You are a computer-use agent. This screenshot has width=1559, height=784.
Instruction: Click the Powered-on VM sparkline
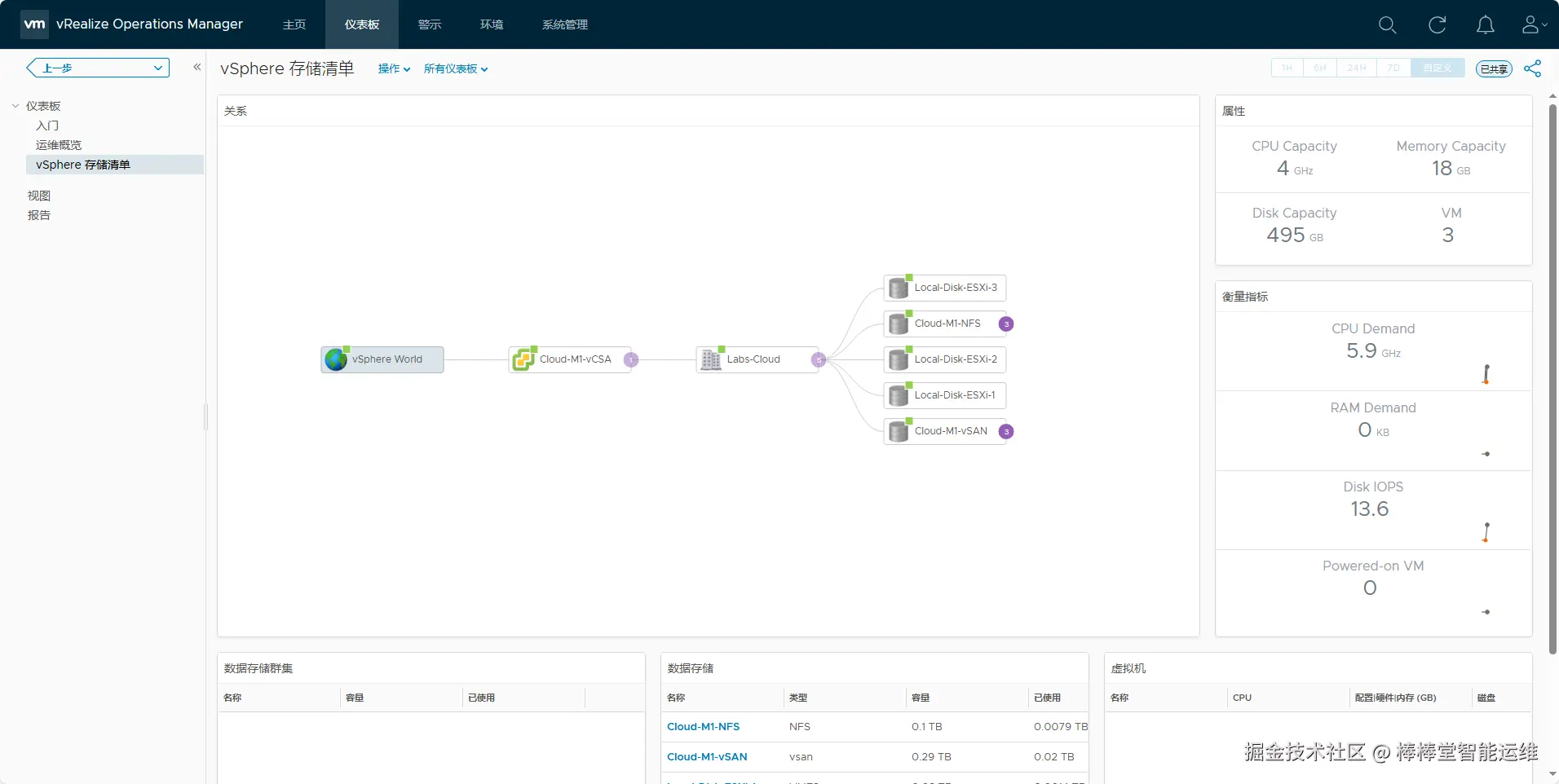tap(1486, 612)
